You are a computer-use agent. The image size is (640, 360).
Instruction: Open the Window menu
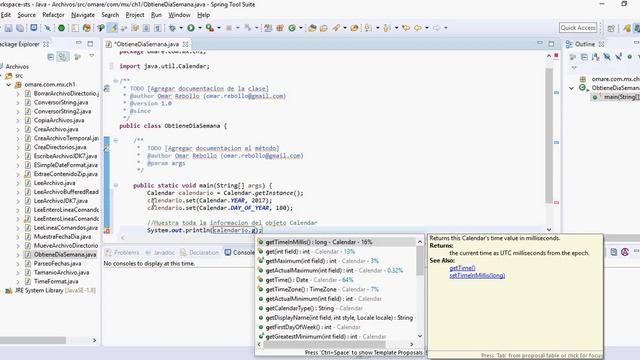click(179, 15)
